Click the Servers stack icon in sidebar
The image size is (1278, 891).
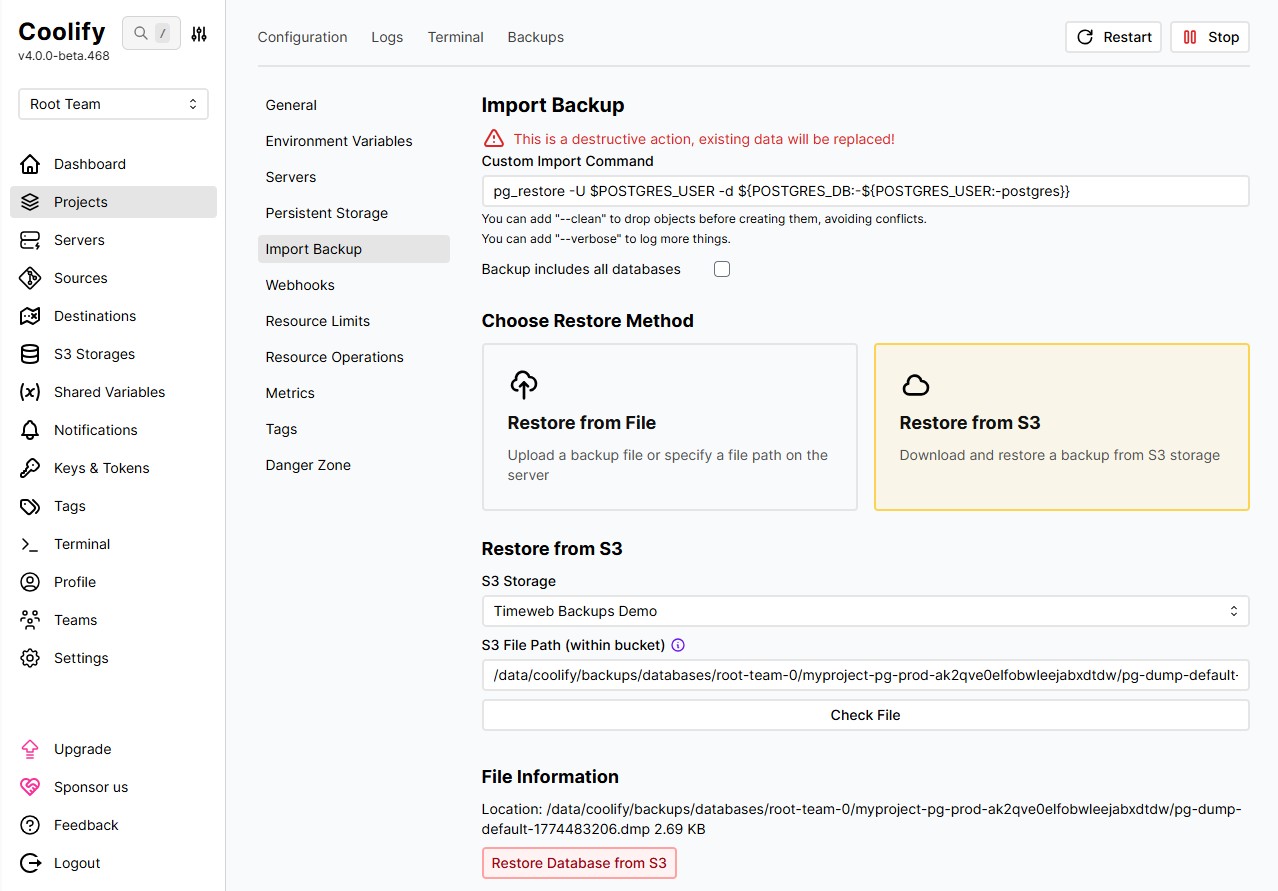[x=30, y=240]
